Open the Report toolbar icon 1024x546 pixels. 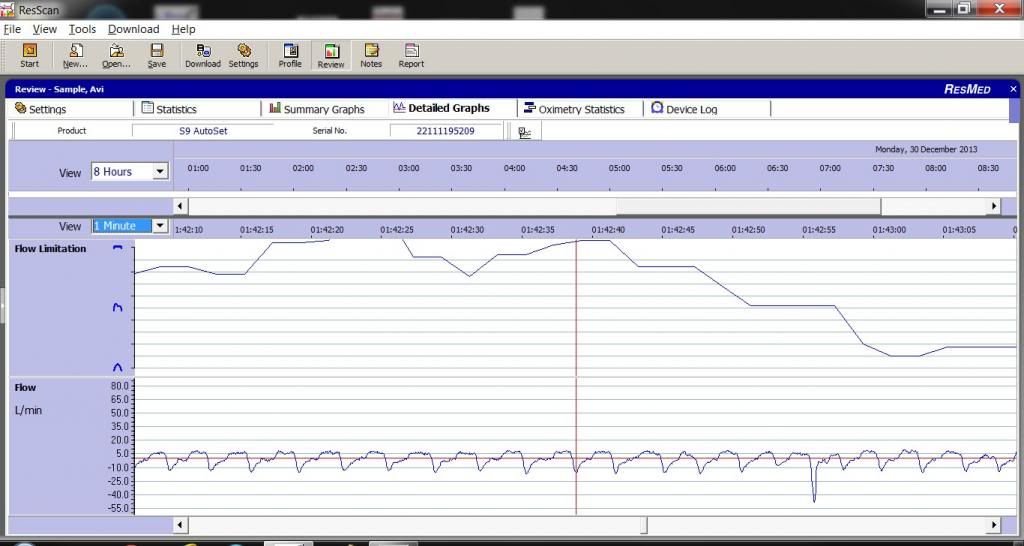[411, 56]
